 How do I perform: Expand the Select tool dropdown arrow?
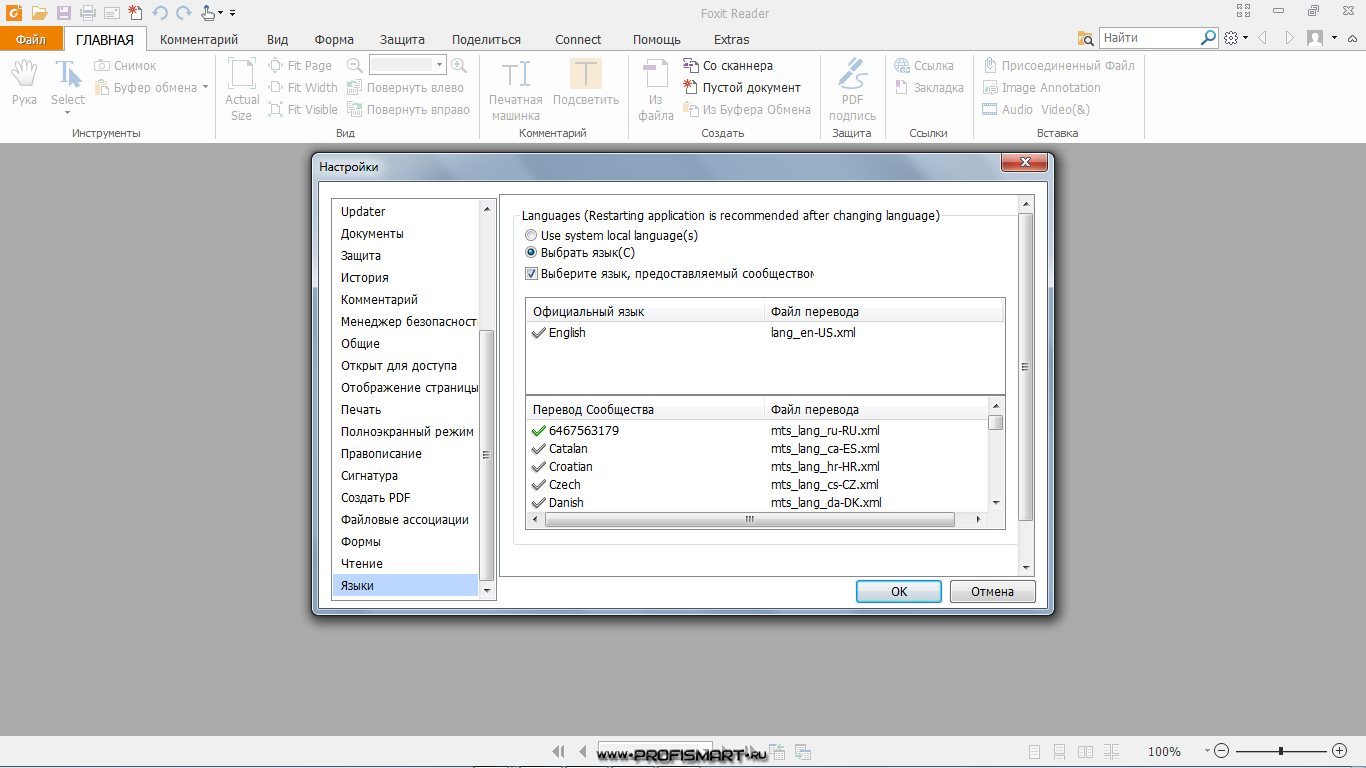[68, 113]
